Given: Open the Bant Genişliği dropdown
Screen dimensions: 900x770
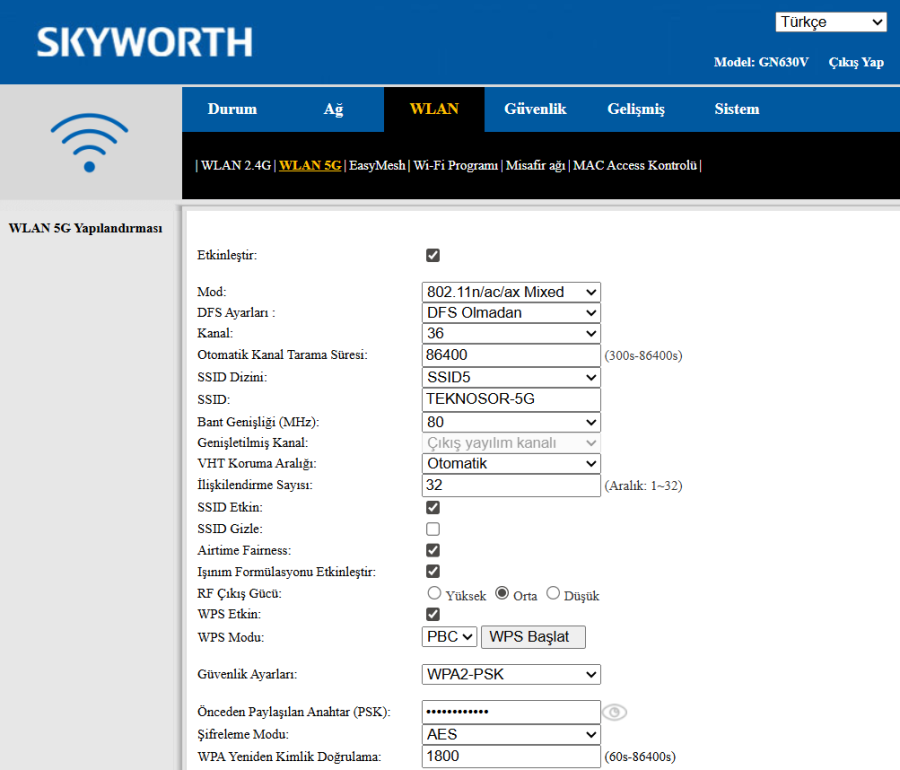Looking at the screenshot, I should 510,421.
